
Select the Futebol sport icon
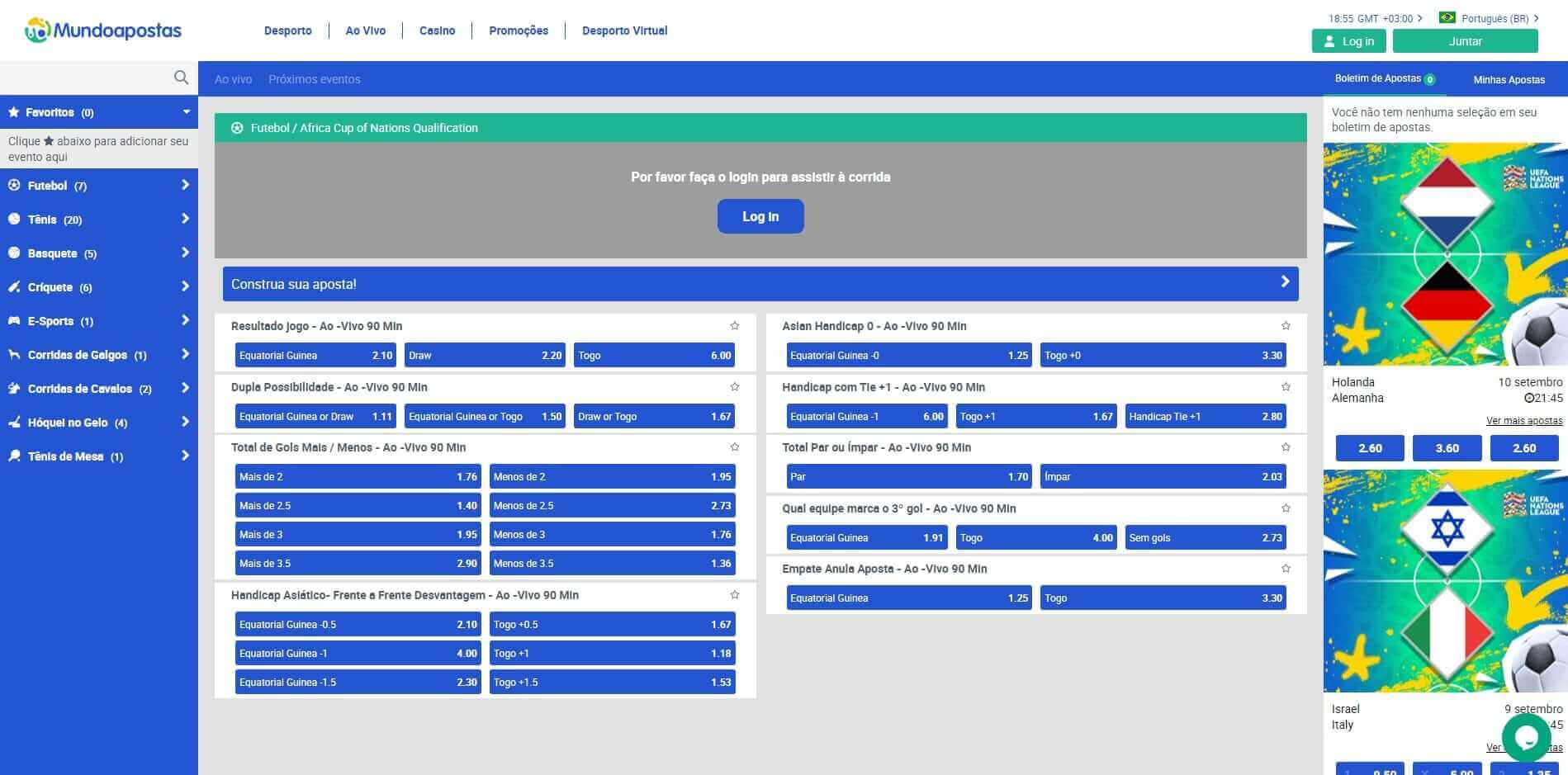(x=13, y=186)
